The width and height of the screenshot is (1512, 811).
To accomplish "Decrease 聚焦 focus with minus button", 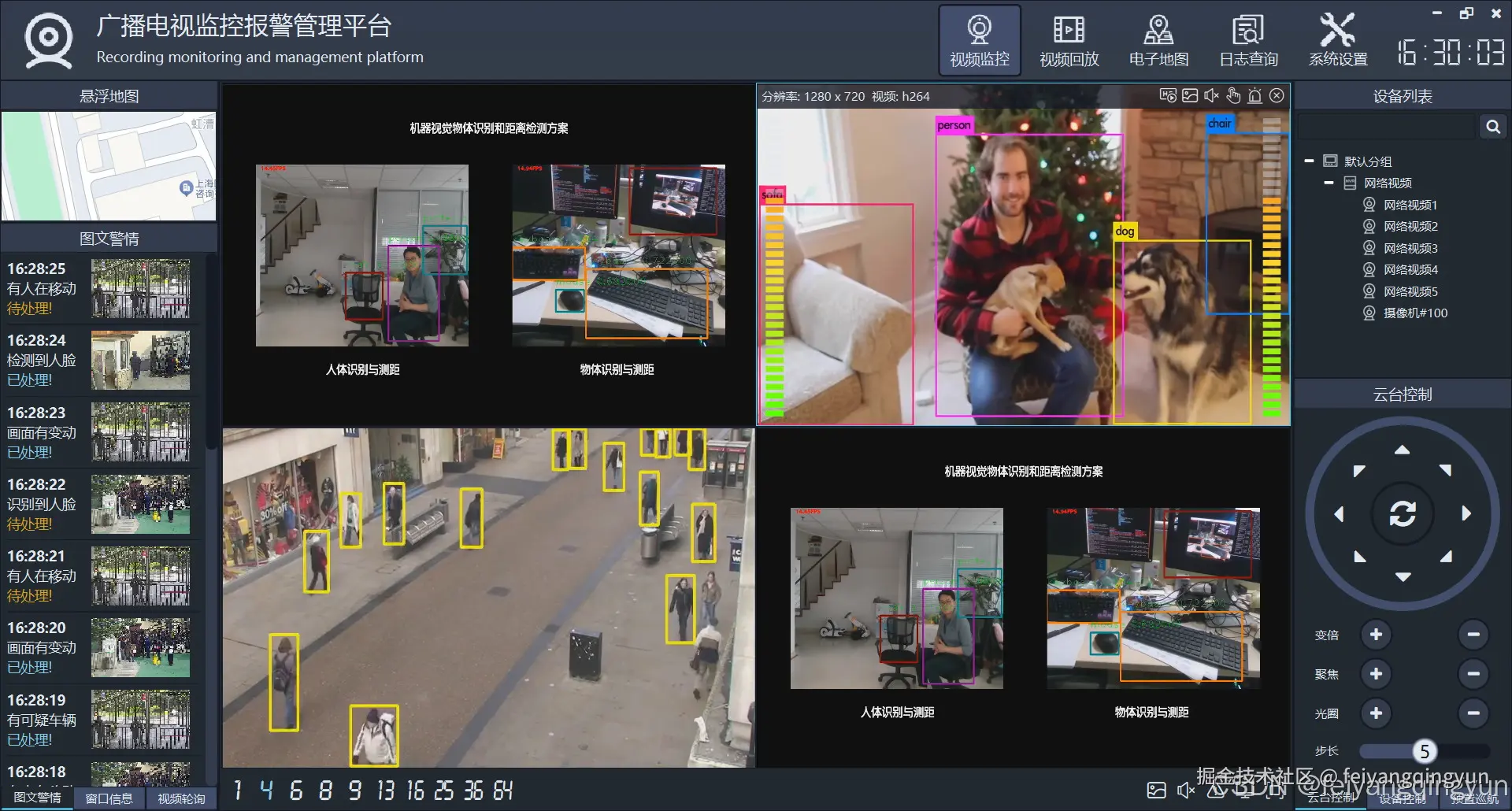I will [1473, 674].
